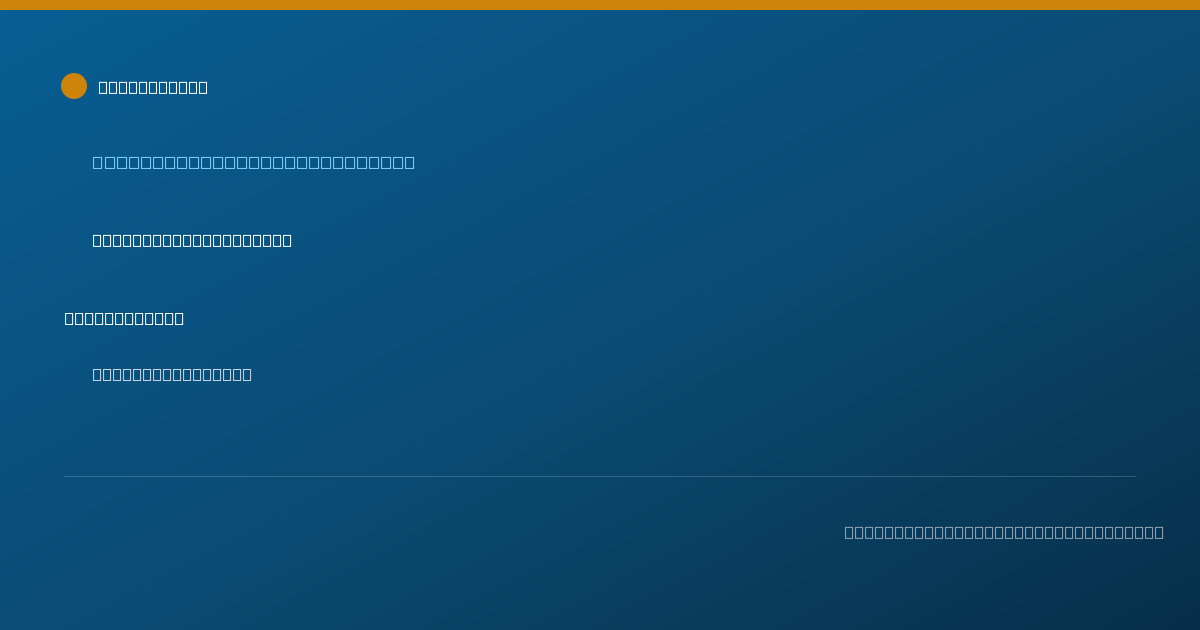Click the end of the title beside orange circle
1200x630 pixels.
(x=203, y=87)
